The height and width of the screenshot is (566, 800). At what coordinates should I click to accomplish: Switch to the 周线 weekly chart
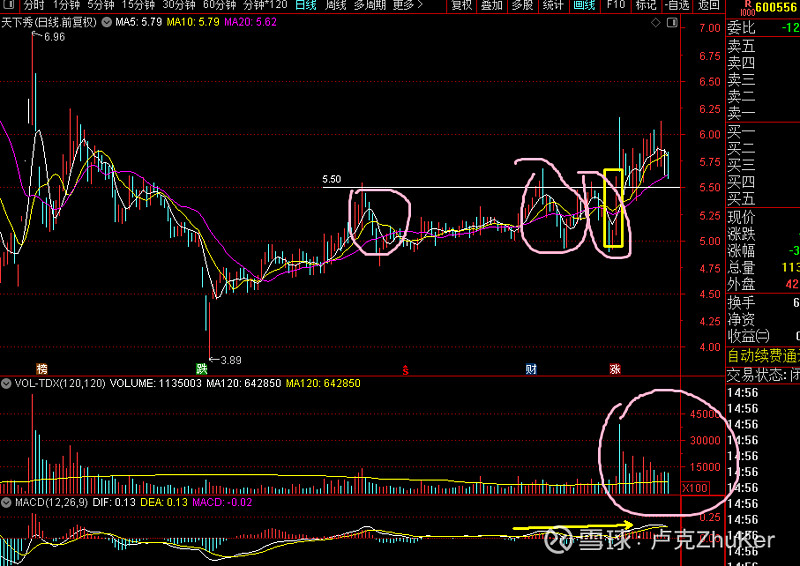pos(335,5)
